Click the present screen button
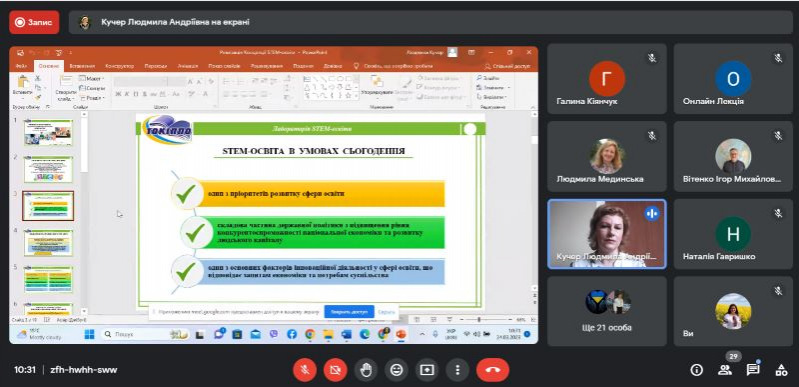Image resolution: width=799 pixels, height=387 pixels. [427, 370]
